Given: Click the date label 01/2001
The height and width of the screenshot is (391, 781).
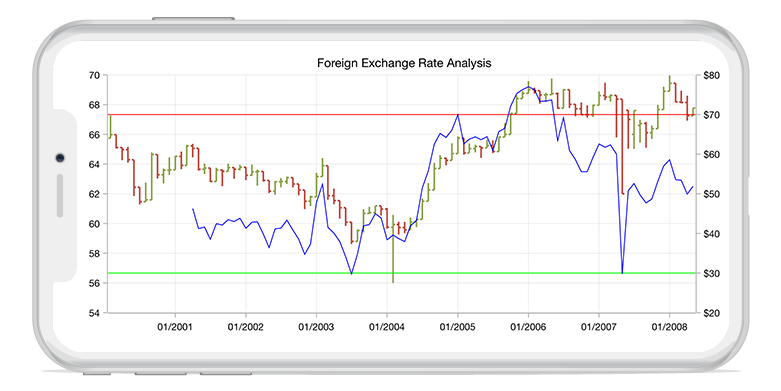Looking at the screenshot, I should (x=175, y=327).
